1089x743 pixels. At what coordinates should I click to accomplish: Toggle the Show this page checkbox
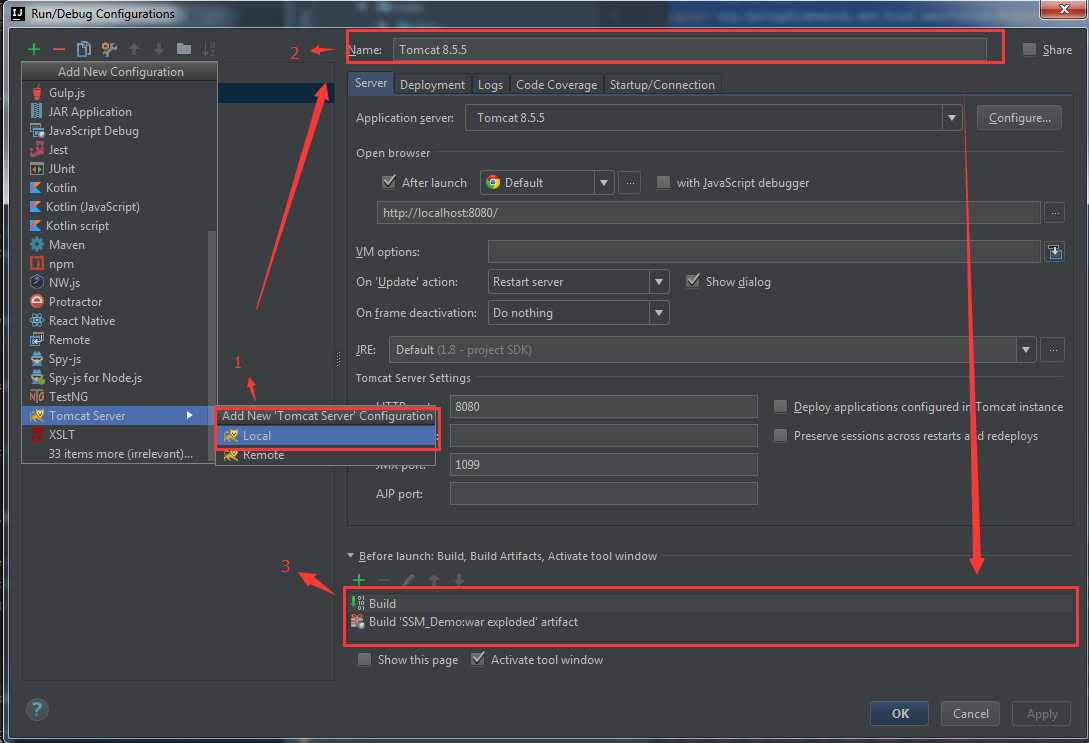(364, 660)
